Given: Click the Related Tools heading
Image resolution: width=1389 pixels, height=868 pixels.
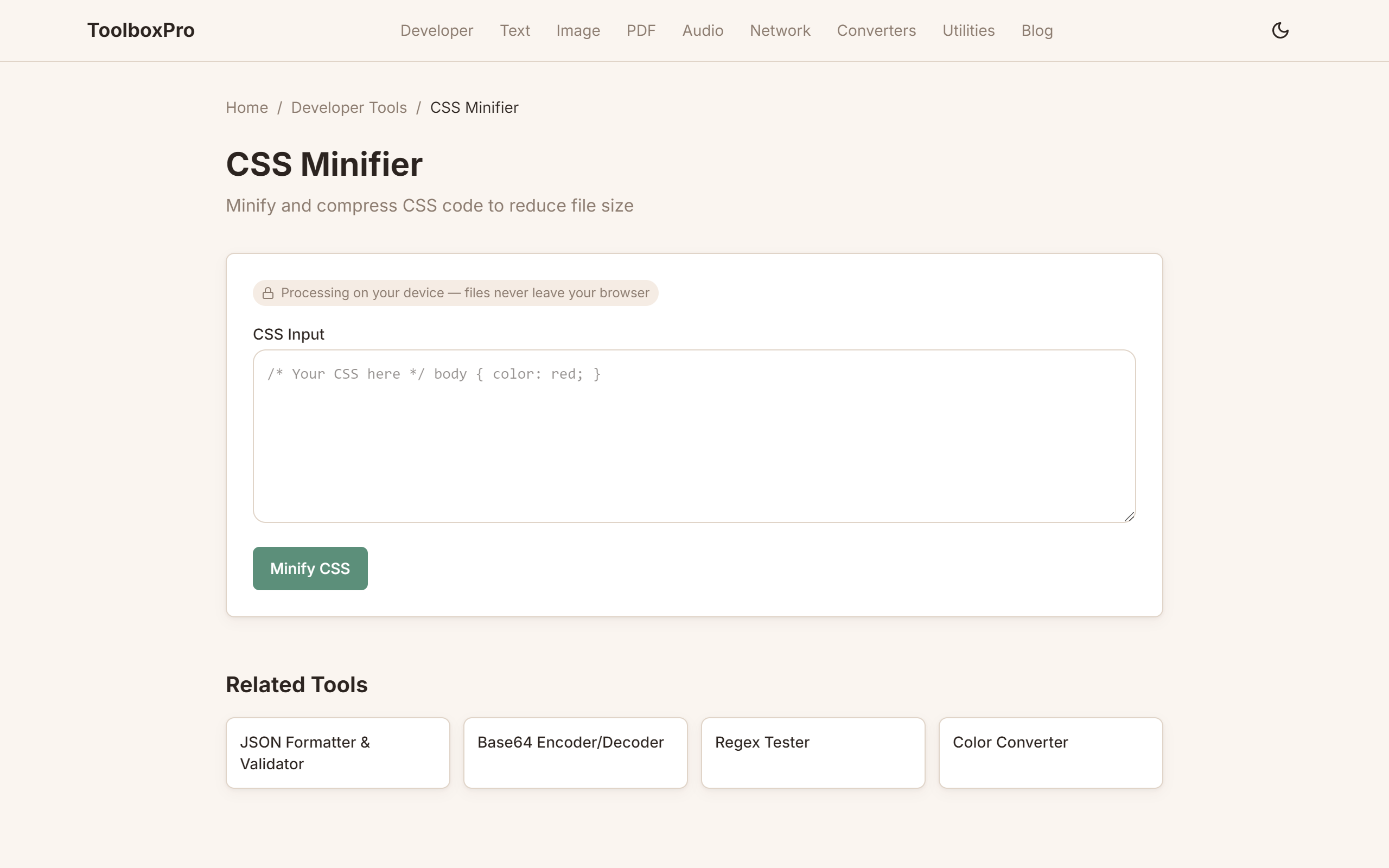Looking at the screenshot, I should tap(297, 684).
